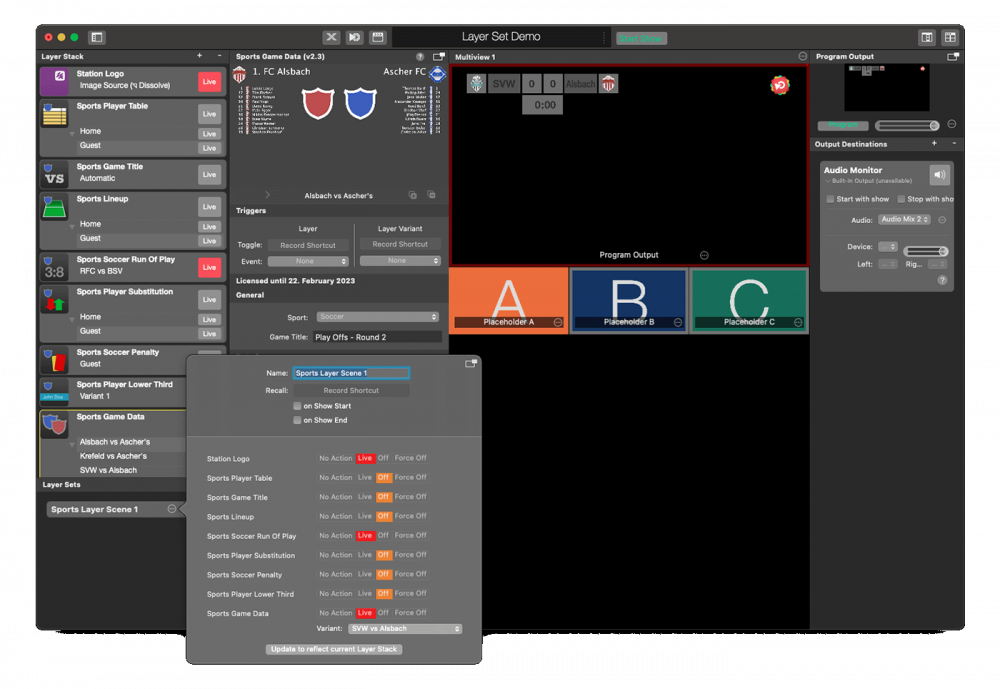Click Record Shortcut for Layer Variant toggle
The height and width of the screenshot is (689, 1000).
click(400, 244)
